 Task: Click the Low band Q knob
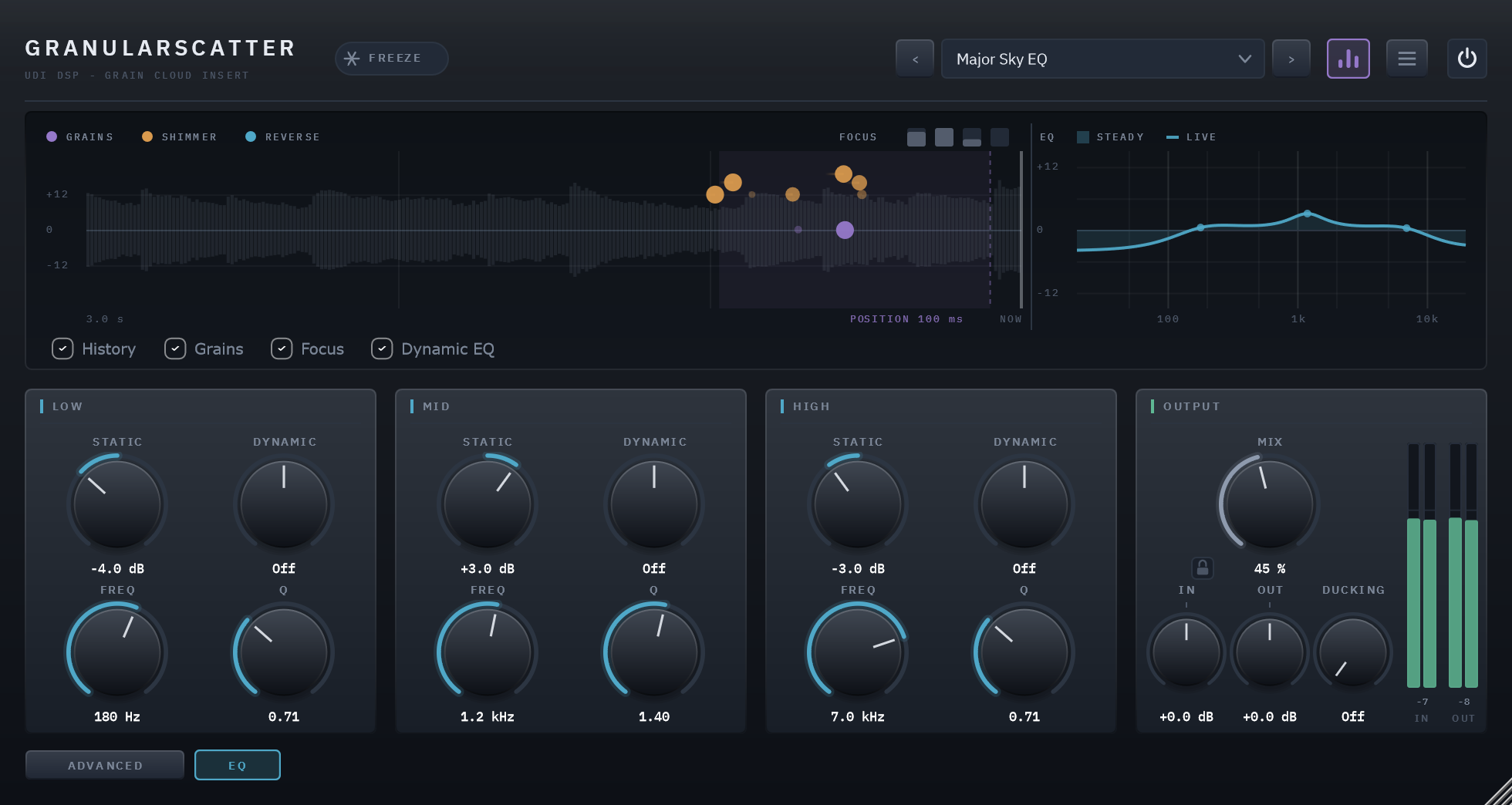pyautogui.click(x=284, y=652)
